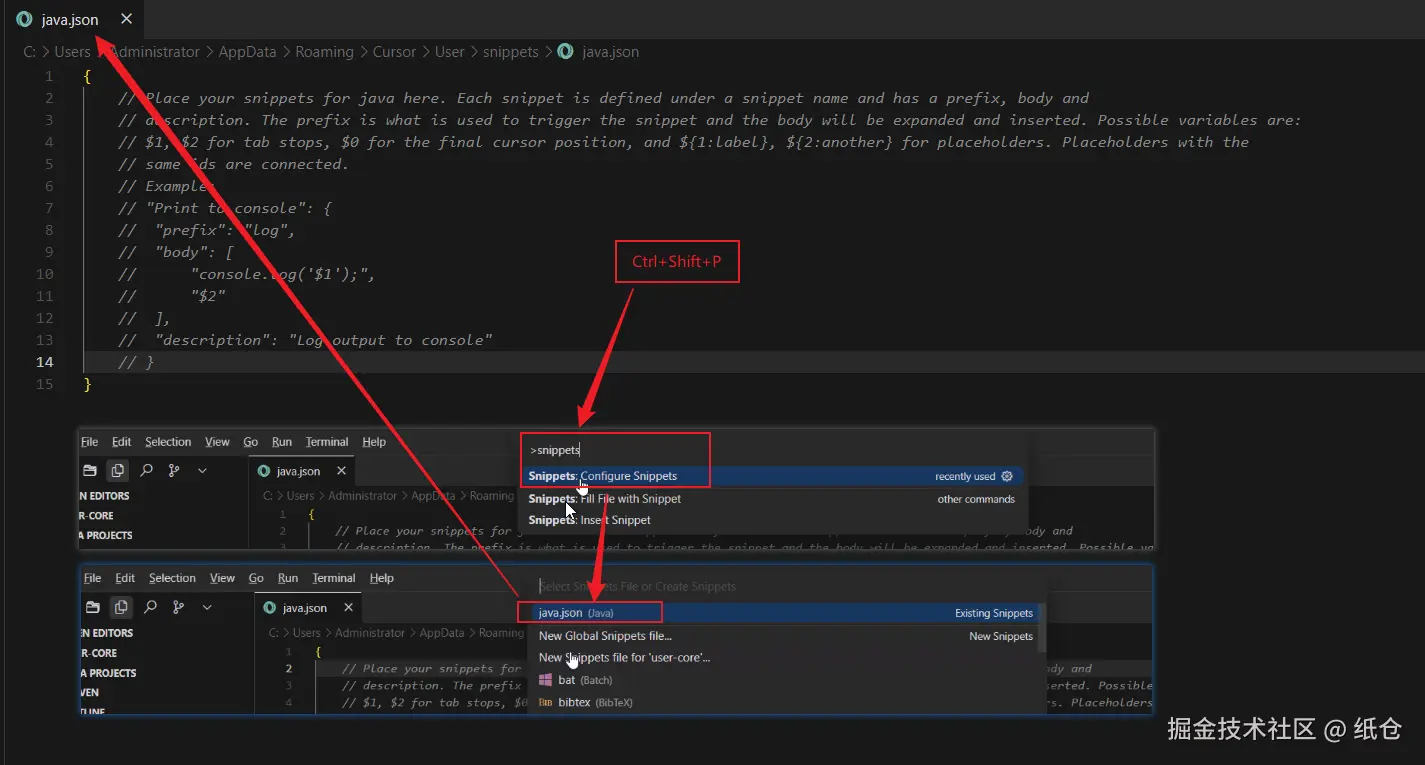The image size is (1425, 765).
Task: Open Help menu in 'Select Snippets File' screenshot
Action: coord(381,578)
